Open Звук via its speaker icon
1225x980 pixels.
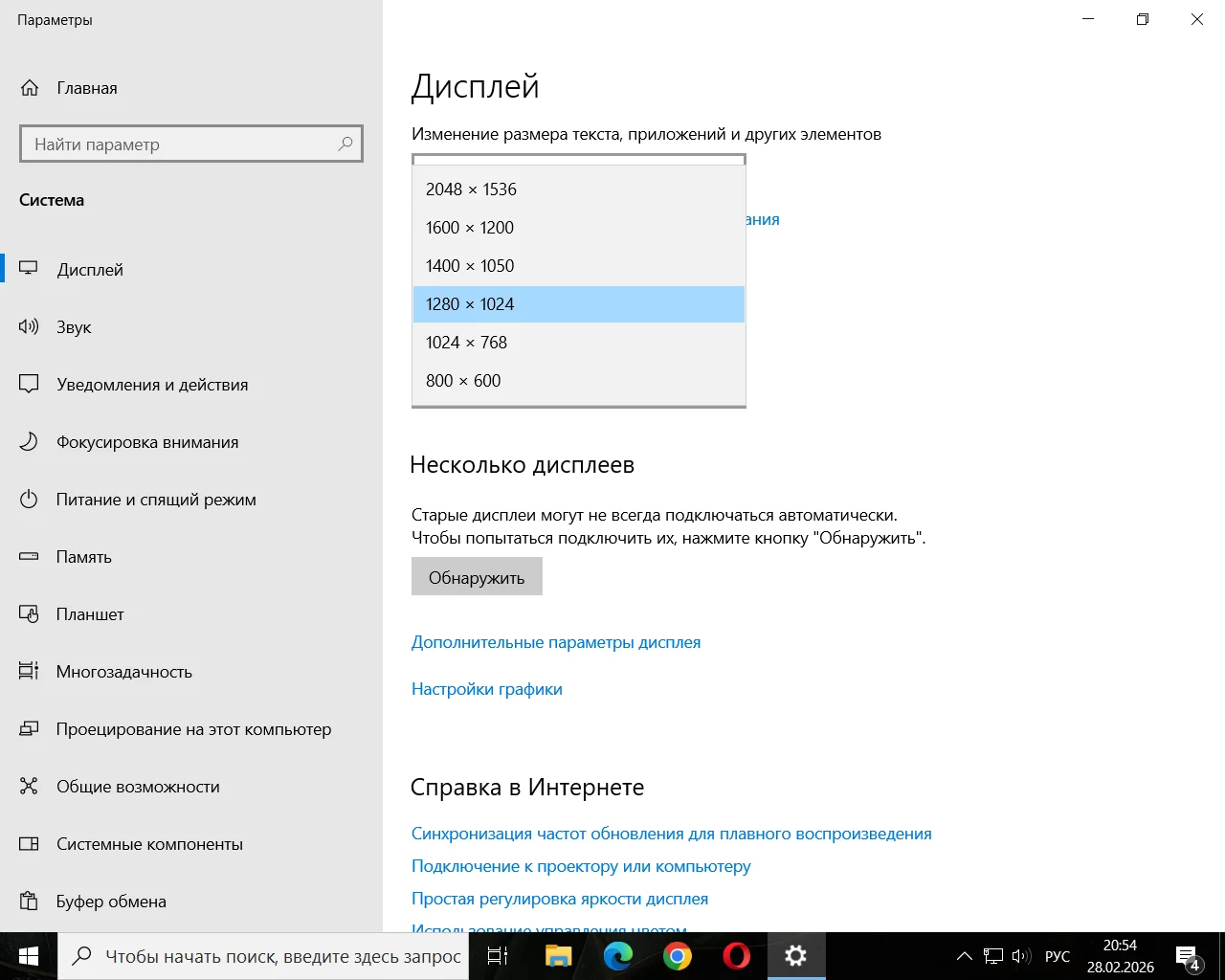pyautogui.click(x=29, y=326)
